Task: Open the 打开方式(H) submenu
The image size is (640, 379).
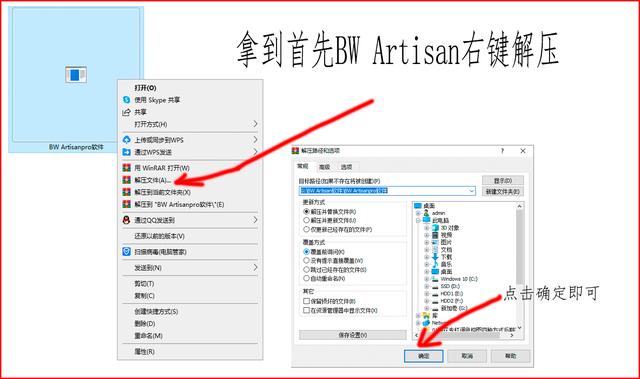Action: [191, 124]
